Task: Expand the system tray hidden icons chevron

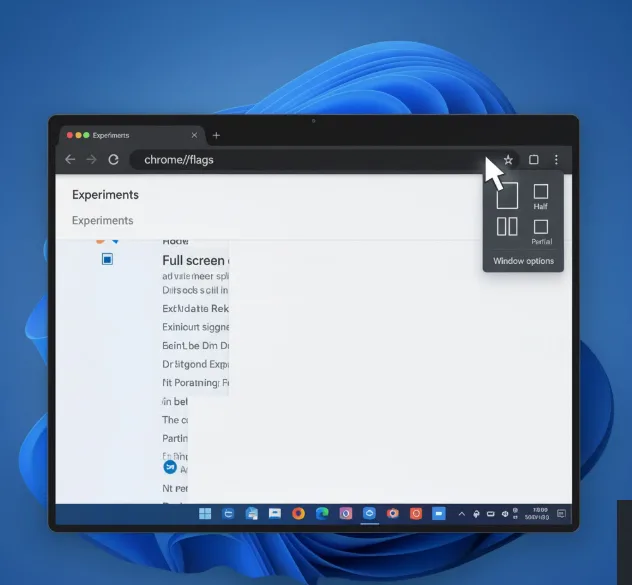Action: tap(462, 514)
